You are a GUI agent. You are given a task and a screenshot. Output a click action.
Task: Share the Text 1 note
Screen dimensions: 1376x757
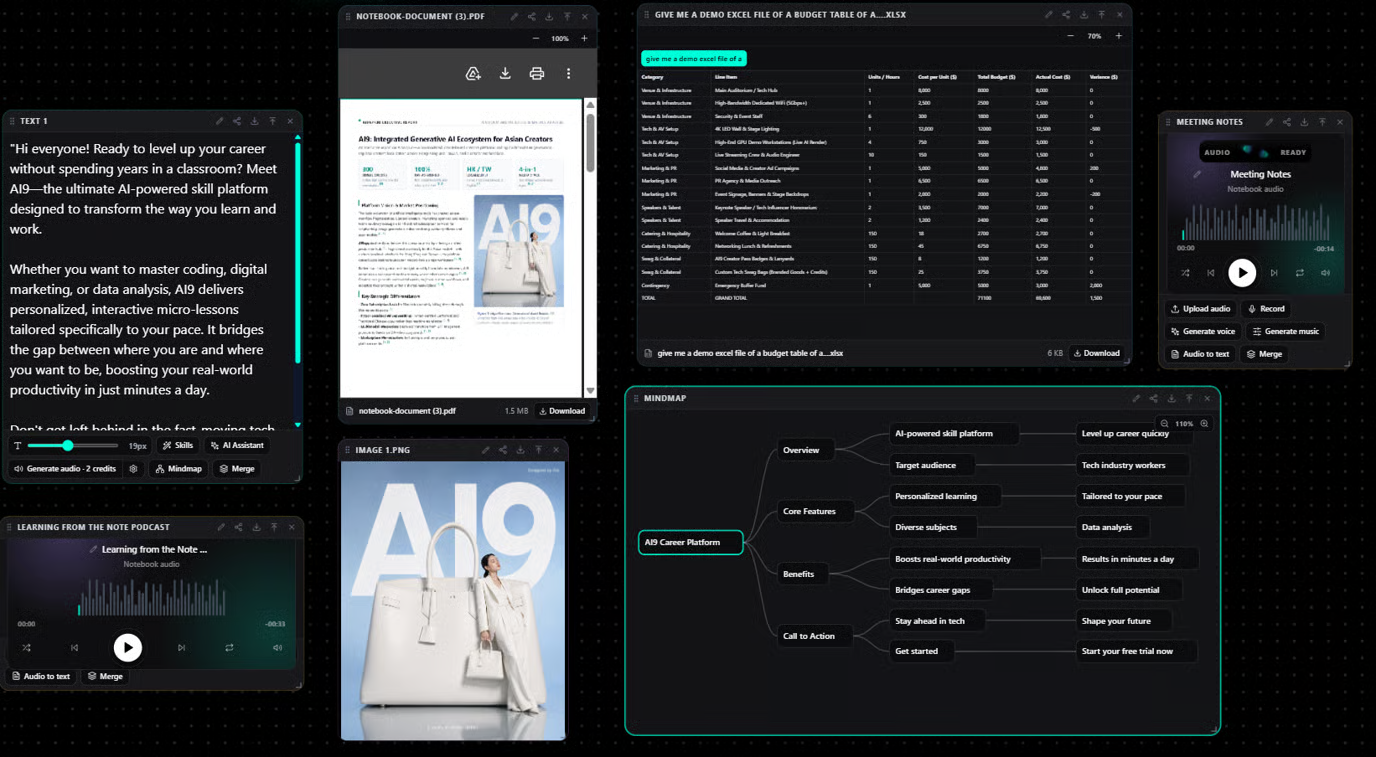tap(237, 121)
